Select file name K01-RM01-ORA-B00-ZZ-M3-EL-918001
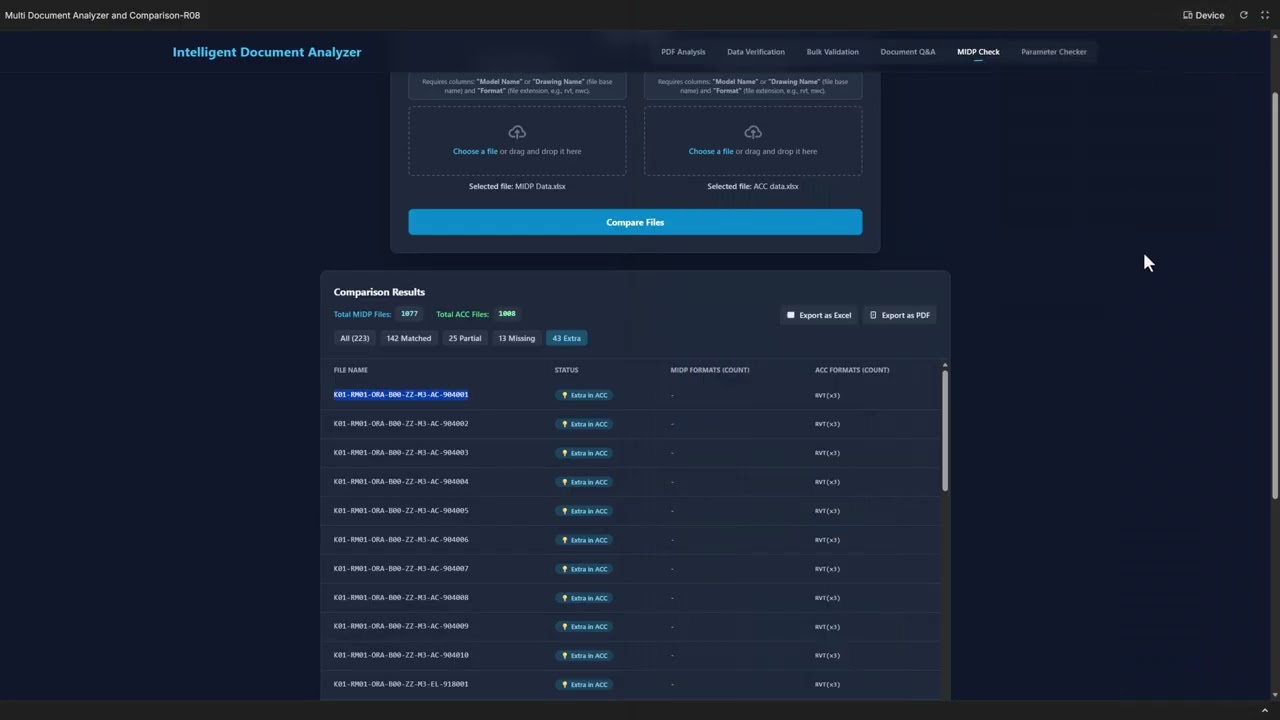 pos(401,685)
